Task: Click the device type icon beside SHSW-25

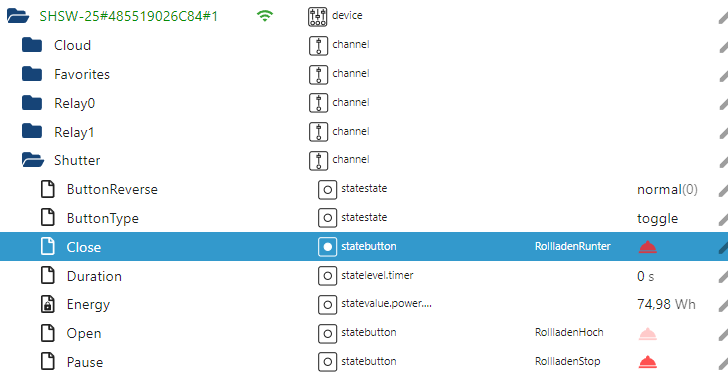Action: tap(318, 16)
